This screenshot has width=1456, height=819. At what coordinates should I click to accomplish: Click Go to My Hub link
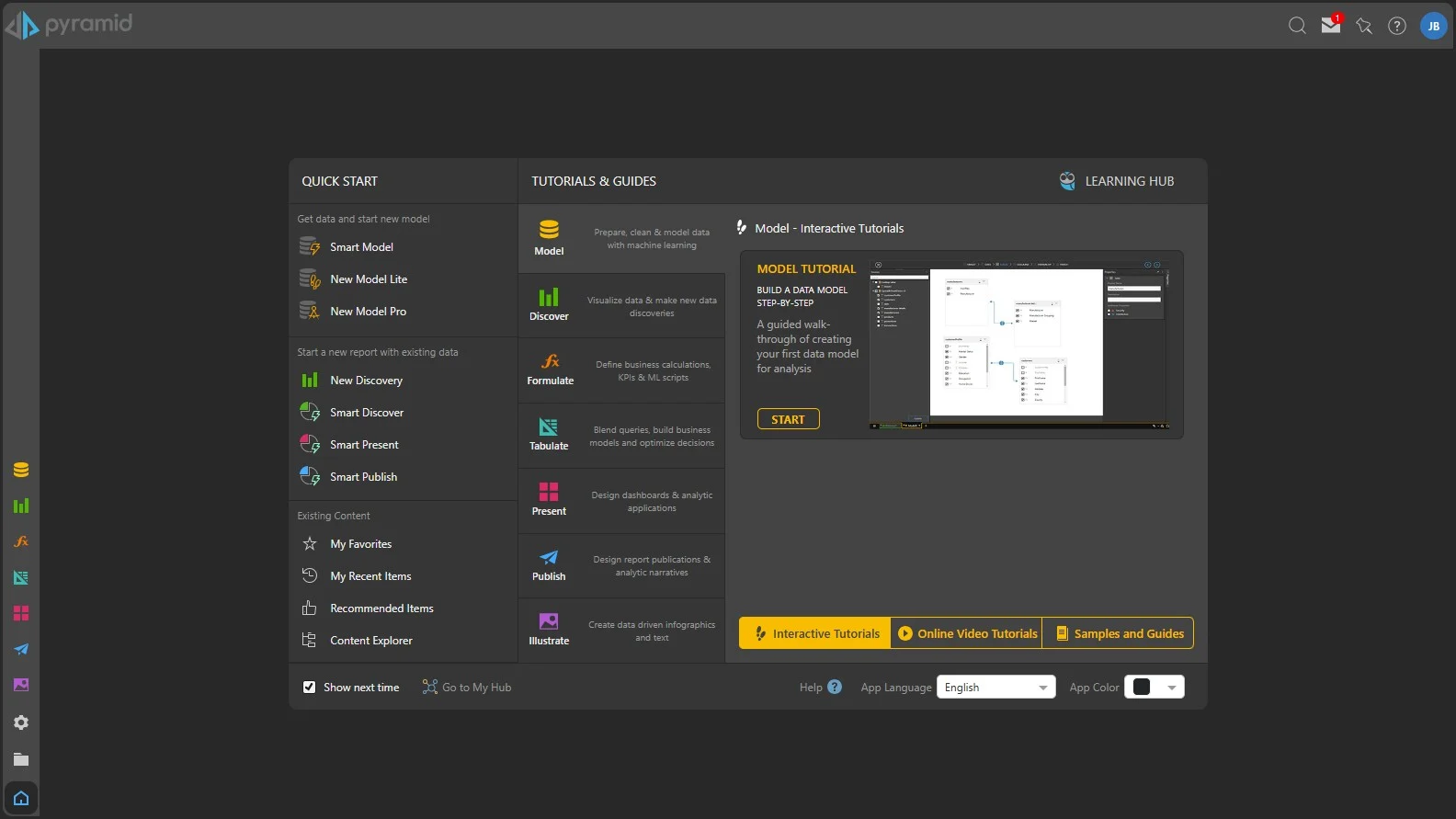tap(467, 687)
